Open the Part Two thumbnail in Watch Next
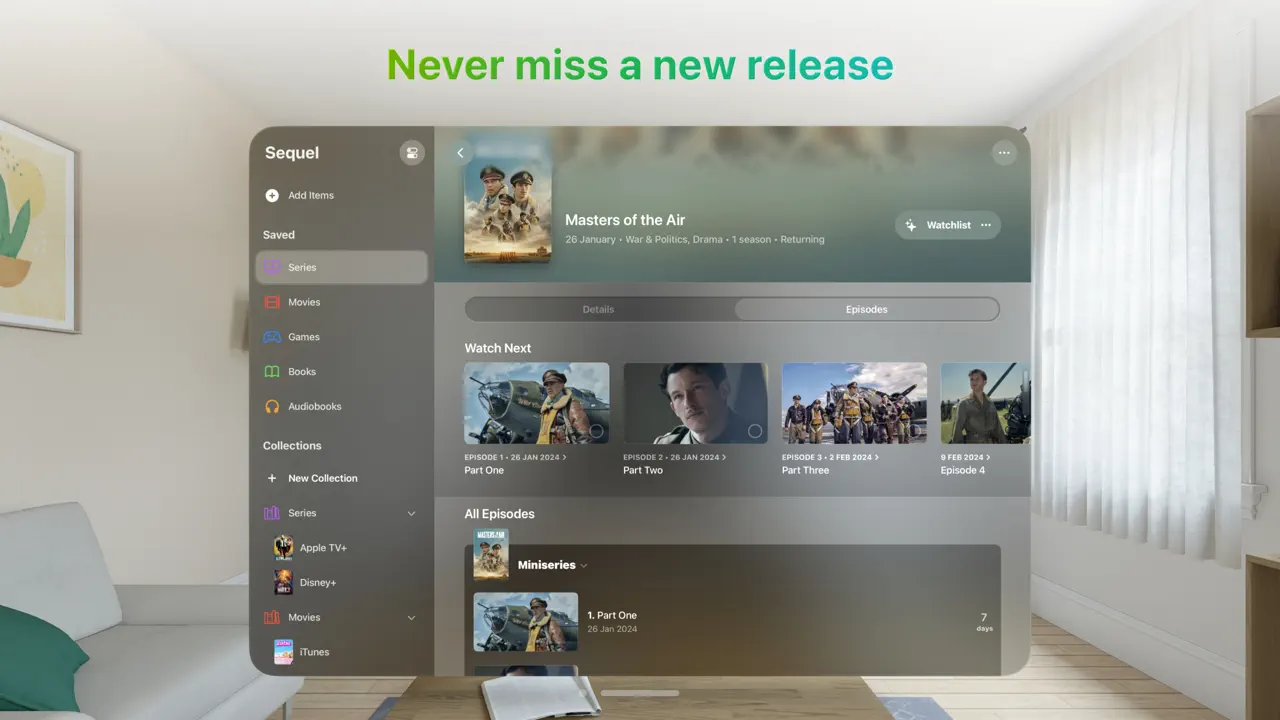 (x=696, y=403)
